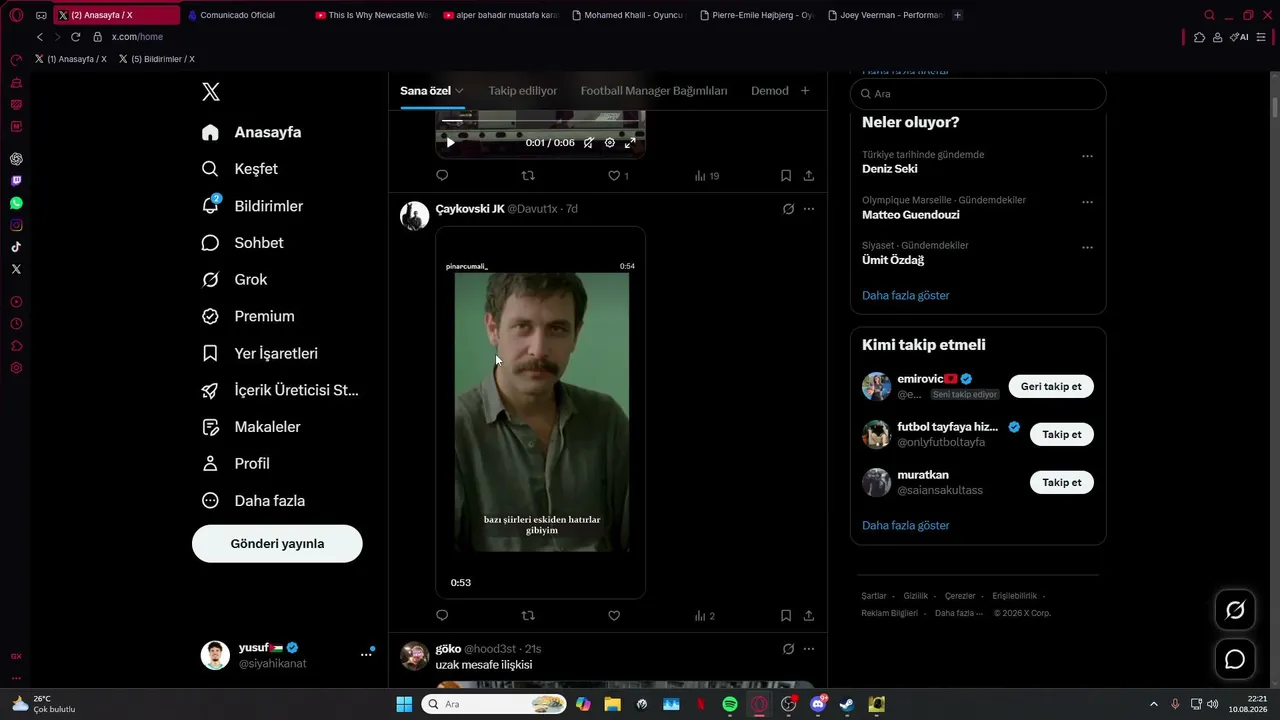The width and height of the screenshot is (1280, 720).
Task: Go back using the browser back arrow
Action: (40, 37)
